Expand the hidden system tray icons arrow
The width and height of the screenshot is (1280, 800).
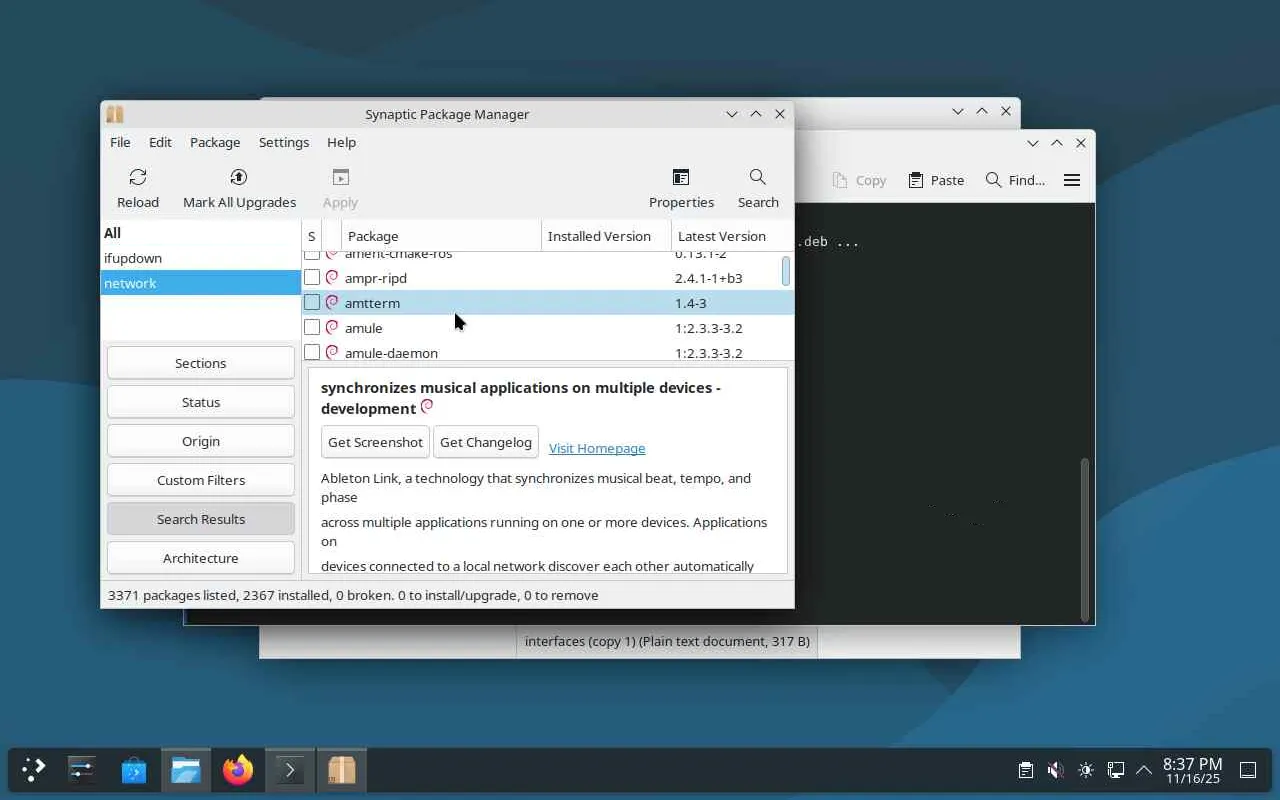[1144, 770]
